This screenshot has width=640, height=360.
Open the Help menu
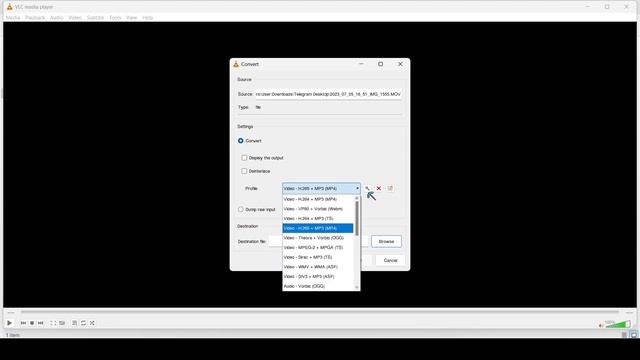[x=148, y=18]
